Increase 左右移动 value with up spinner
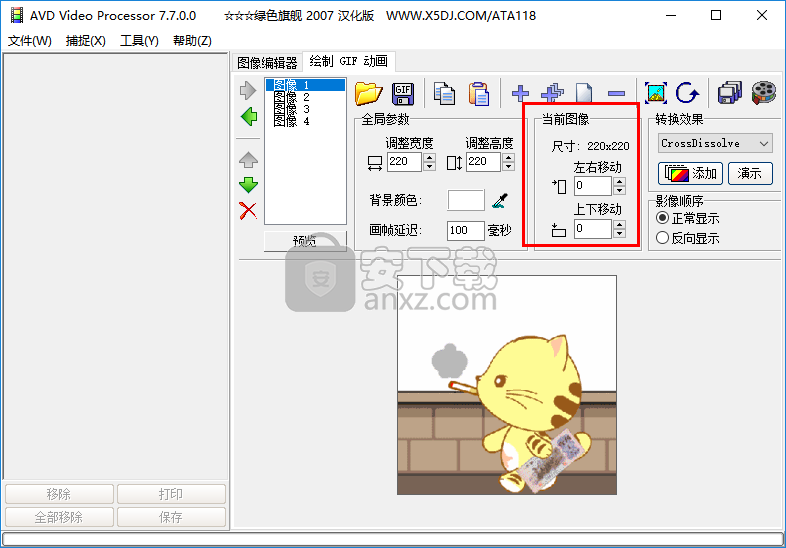 620,181
